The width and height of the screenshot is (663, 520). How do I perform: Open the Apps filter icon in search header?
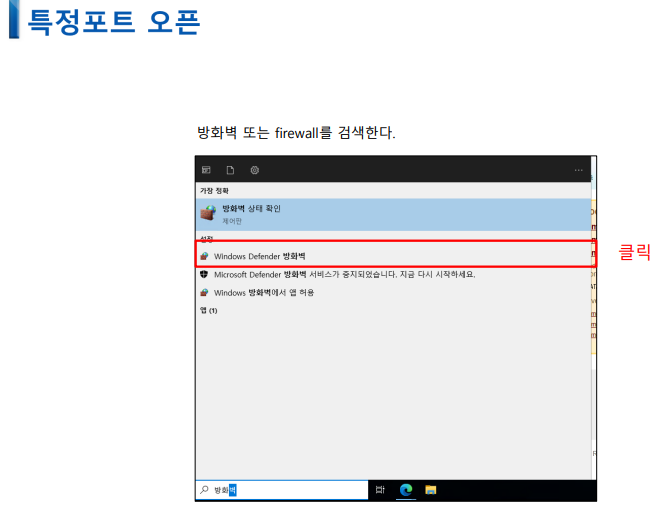coord(206,170)
